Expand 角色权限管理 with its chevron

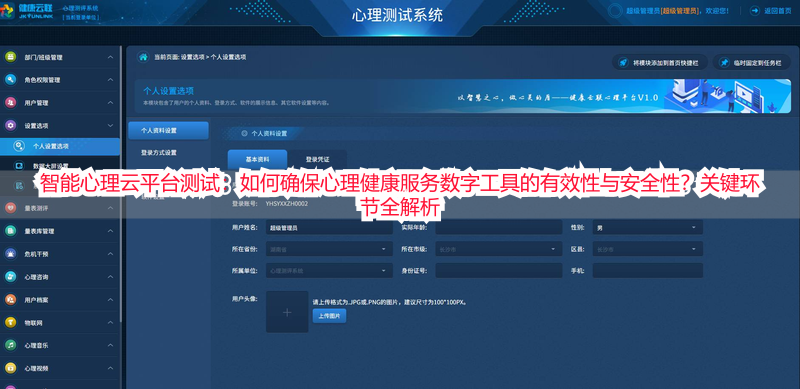tap(110, 80)
